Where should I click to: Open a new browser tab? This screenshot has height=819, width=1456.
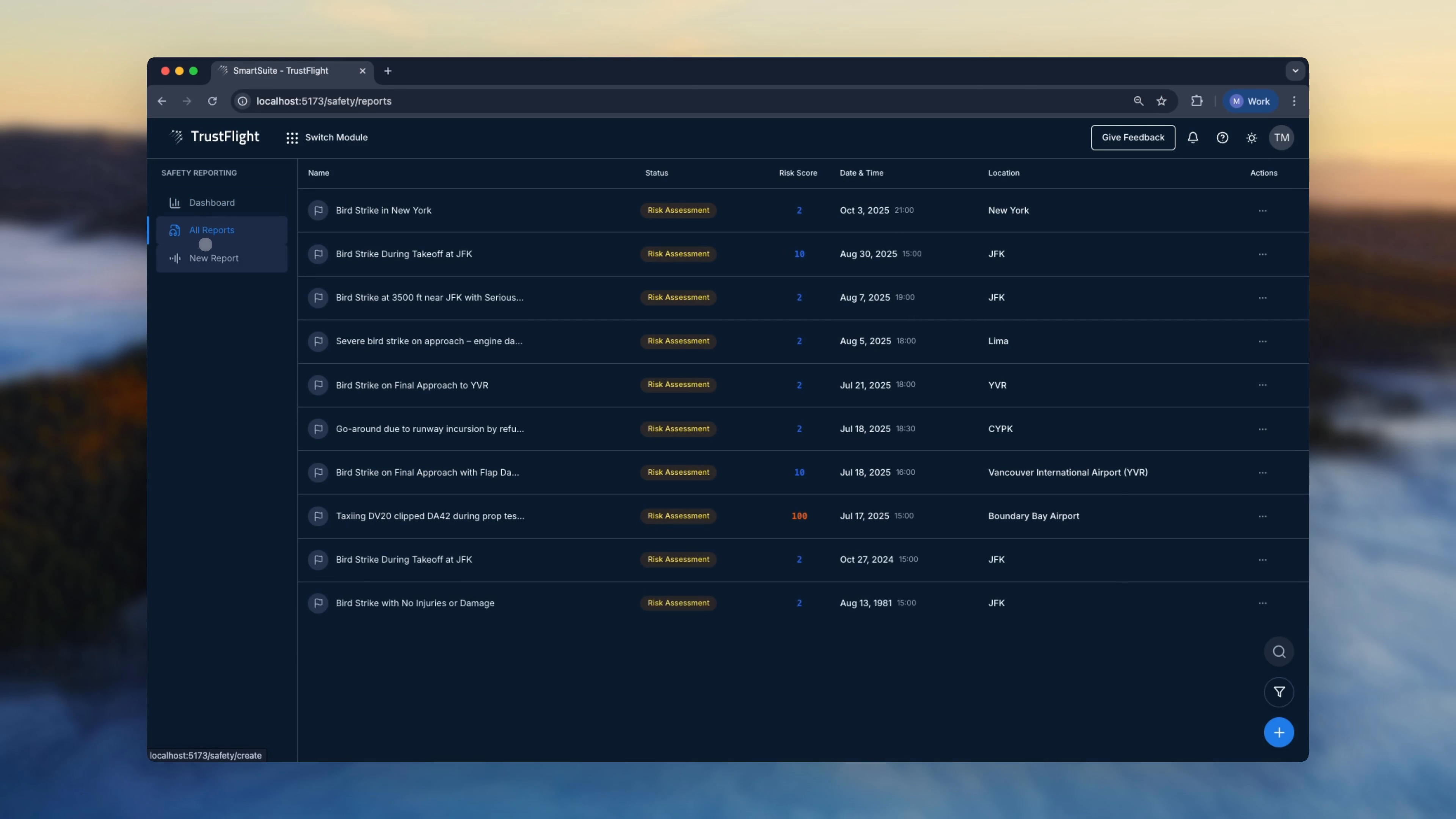point(388,71)
